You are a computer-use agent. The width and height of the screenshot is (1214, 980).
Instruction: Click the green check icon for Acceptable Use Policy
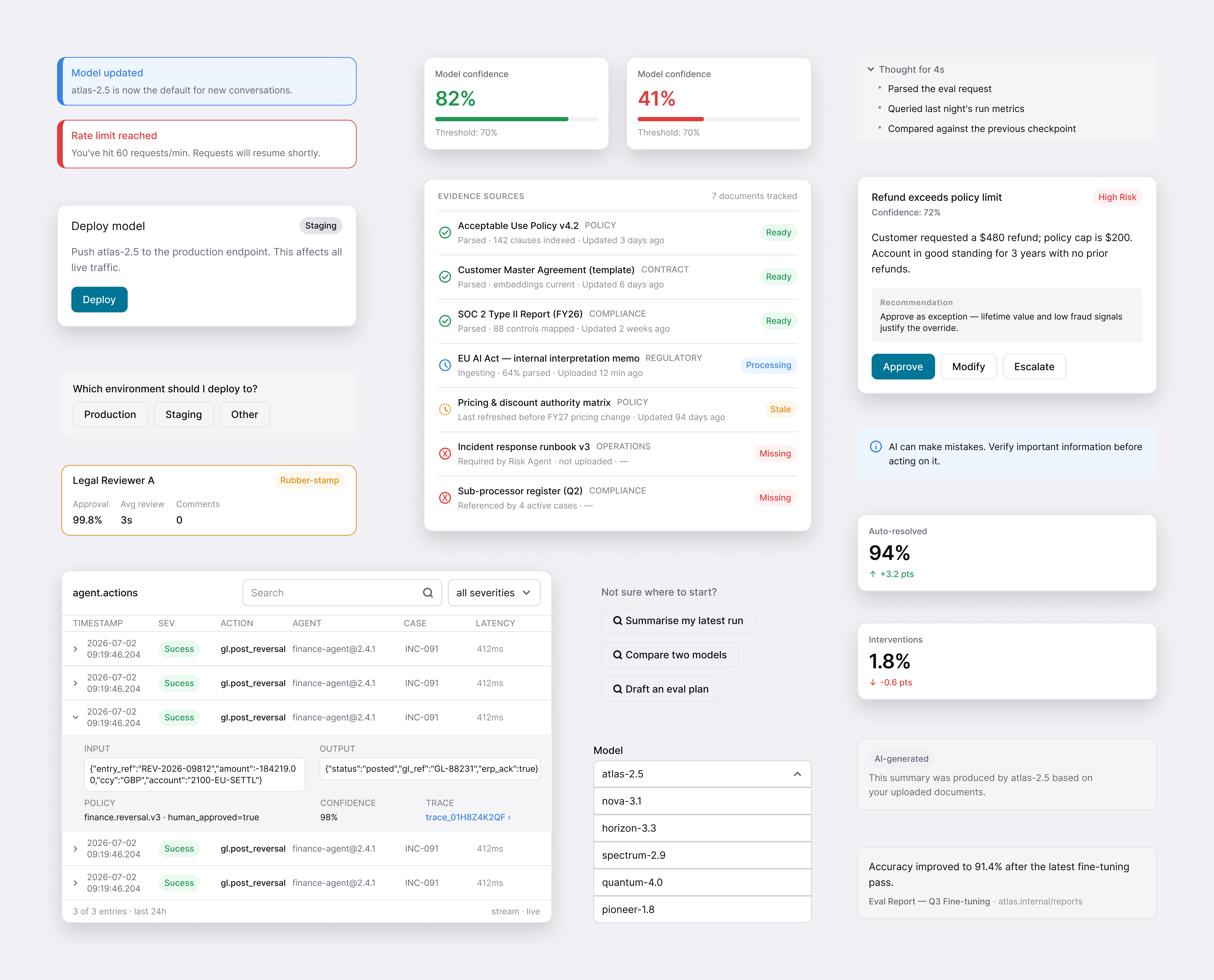coord(445,233)
